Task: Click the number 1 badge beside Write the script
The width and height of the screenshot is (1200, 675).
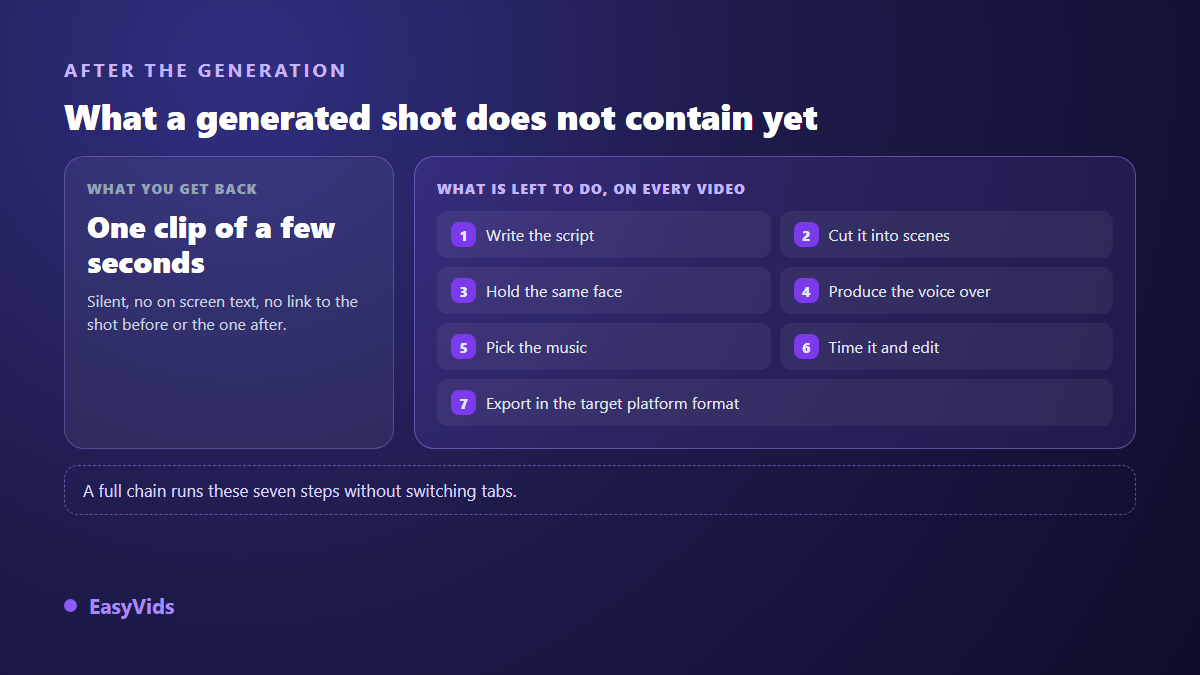Action: tap(463, 235)
